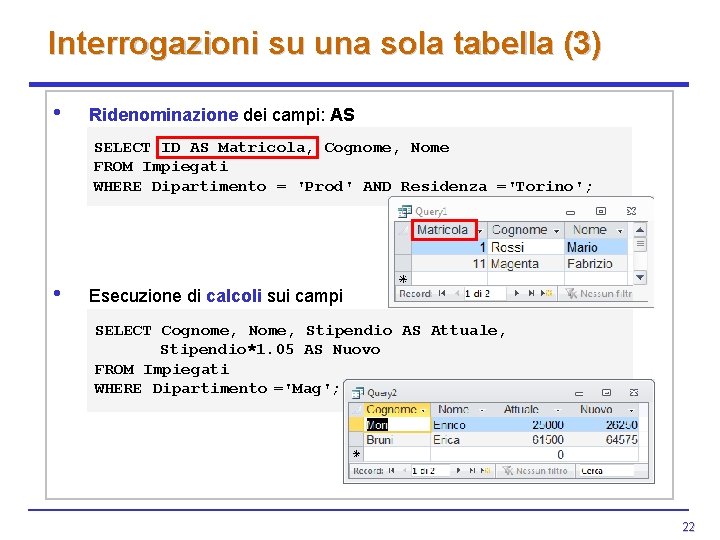Click the scroll-up arrow in Query1
The image size is (720, 540).
(x=640, y=229)
